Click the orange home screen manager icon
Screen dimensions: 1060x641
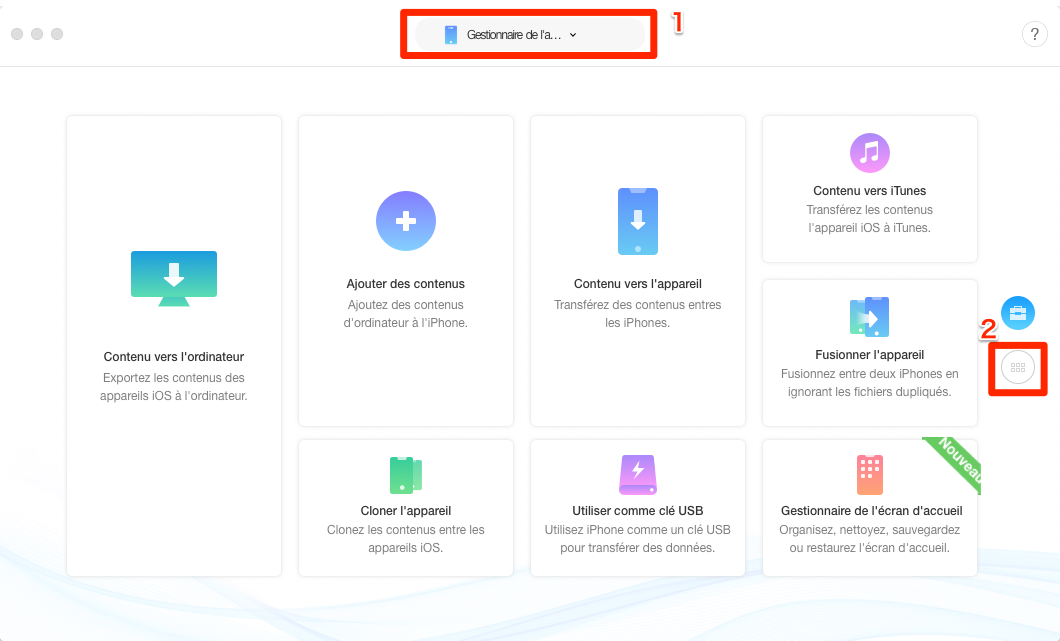point(869,475)
